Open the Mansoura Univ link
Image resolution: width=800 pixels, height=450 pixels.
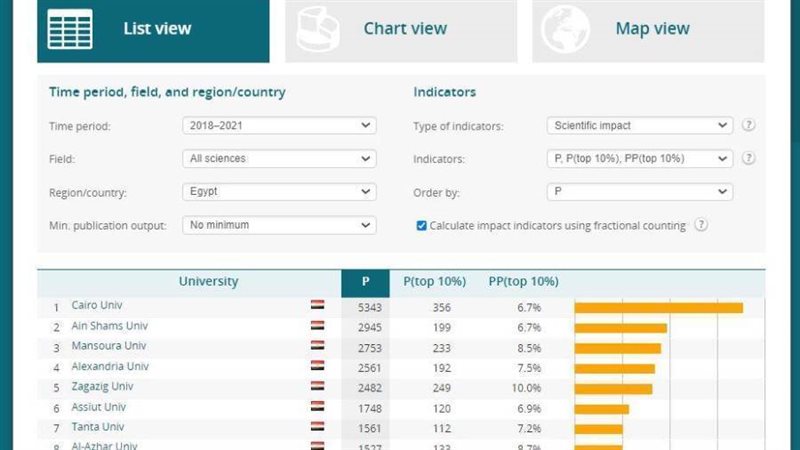104,347
